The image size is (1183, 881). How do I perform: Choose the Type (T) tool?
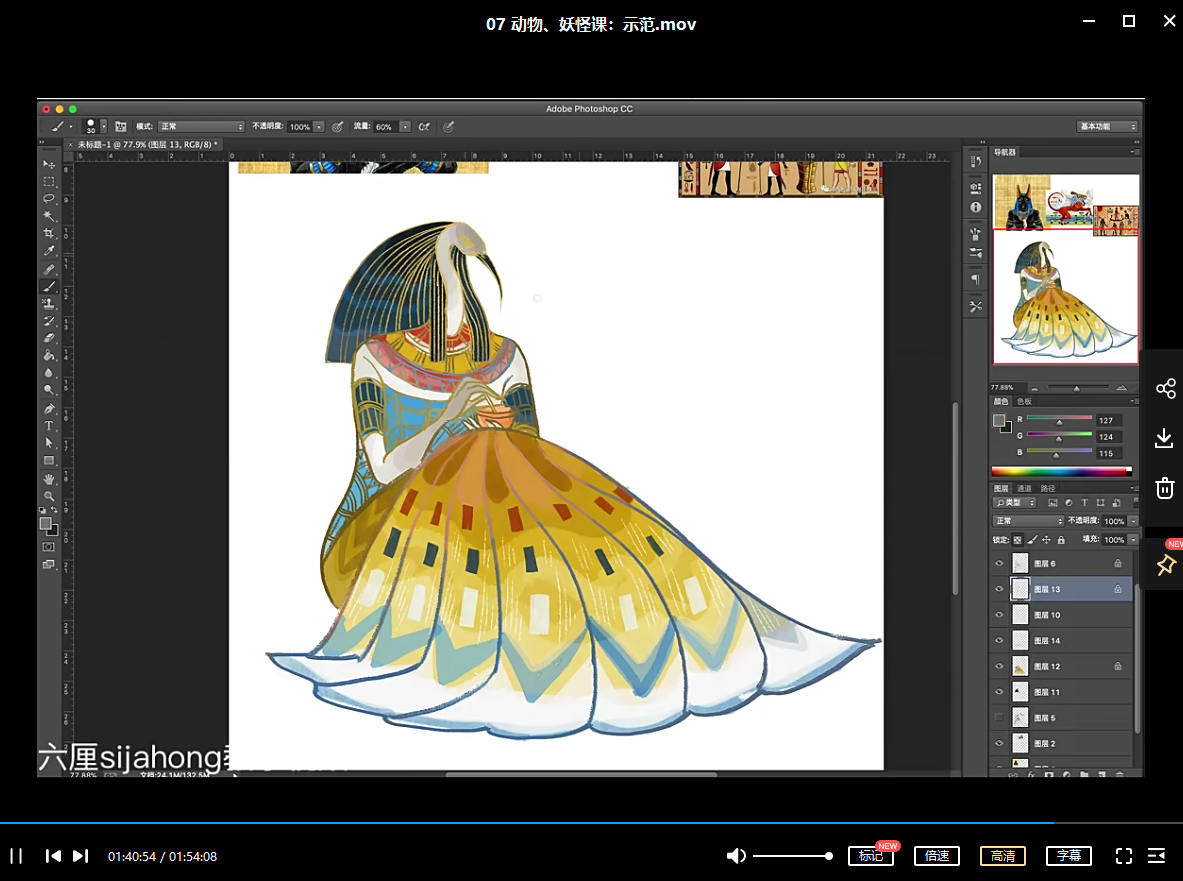pyautogui.click(x=48, y=426)
